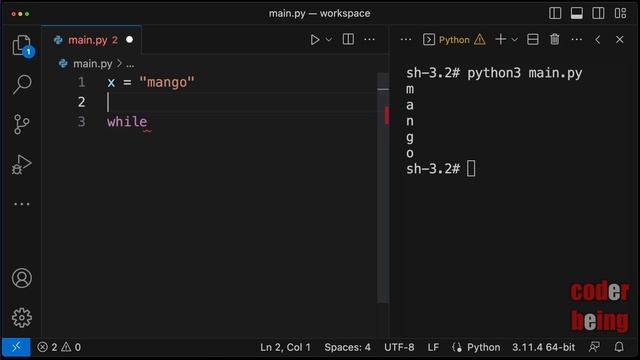This screenshot has width=640, height=360.
Task: Change indentation via Spaces: 4
Action: tap(347, 347)
